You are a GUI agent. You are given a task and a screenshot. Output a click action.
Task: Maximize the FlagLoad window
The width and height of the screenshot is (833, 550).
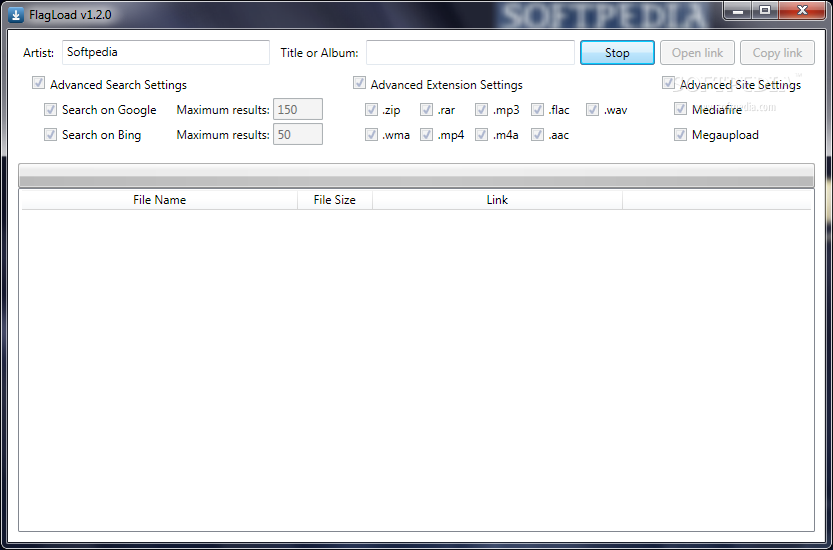765,10
